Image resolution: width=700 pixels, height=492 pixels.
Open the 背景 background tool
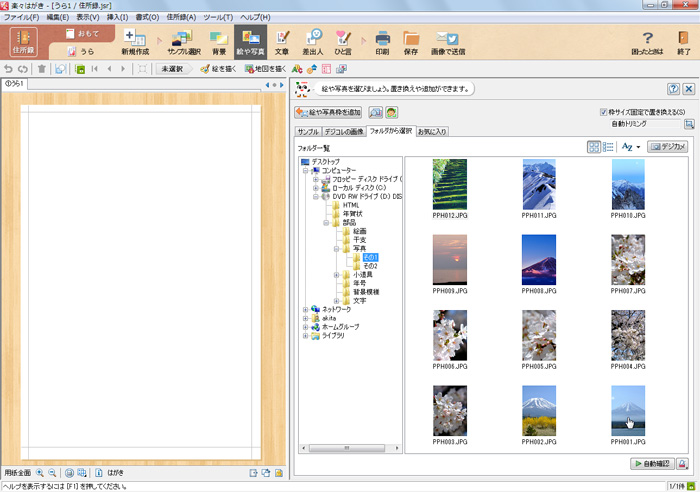tap(219, 41)
